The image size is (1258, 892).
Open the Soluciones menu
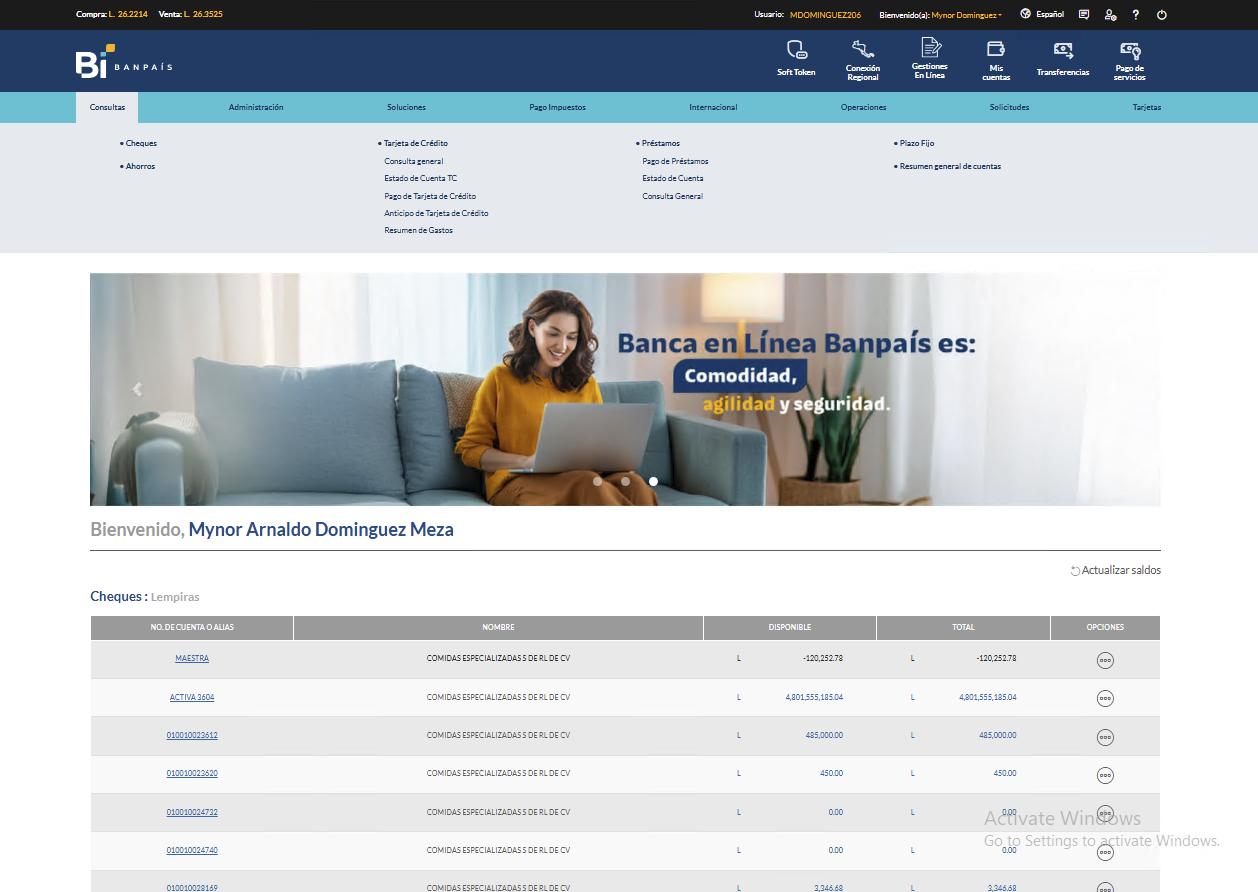(406, 107)
